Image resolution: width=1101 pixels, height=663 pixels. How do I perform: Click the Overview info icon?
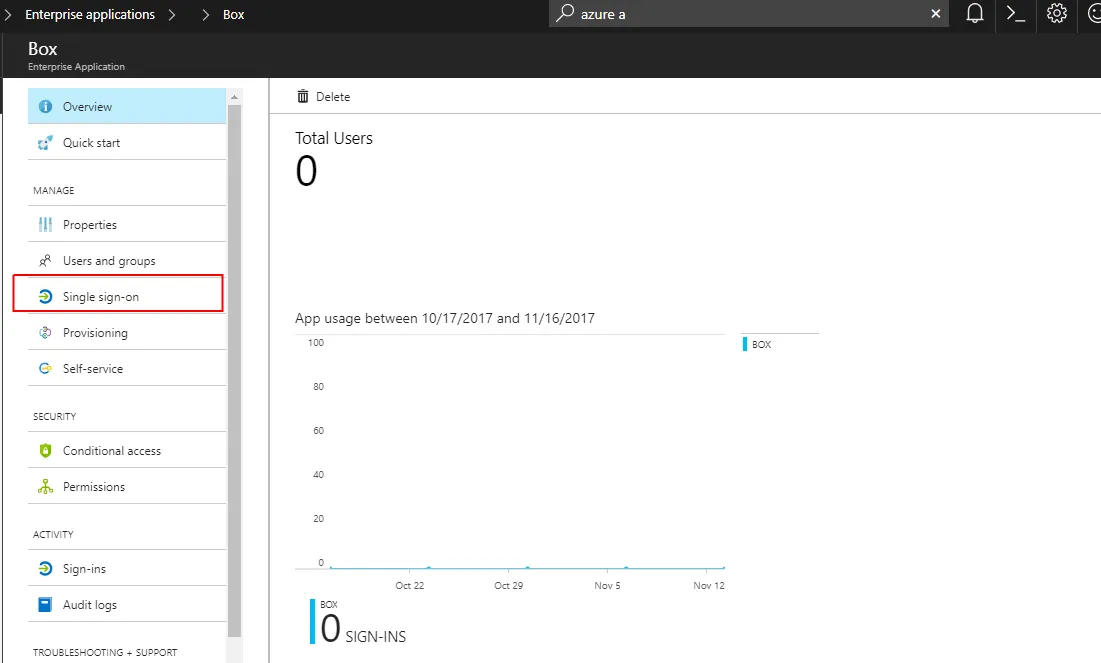click(x=45, y=107)
